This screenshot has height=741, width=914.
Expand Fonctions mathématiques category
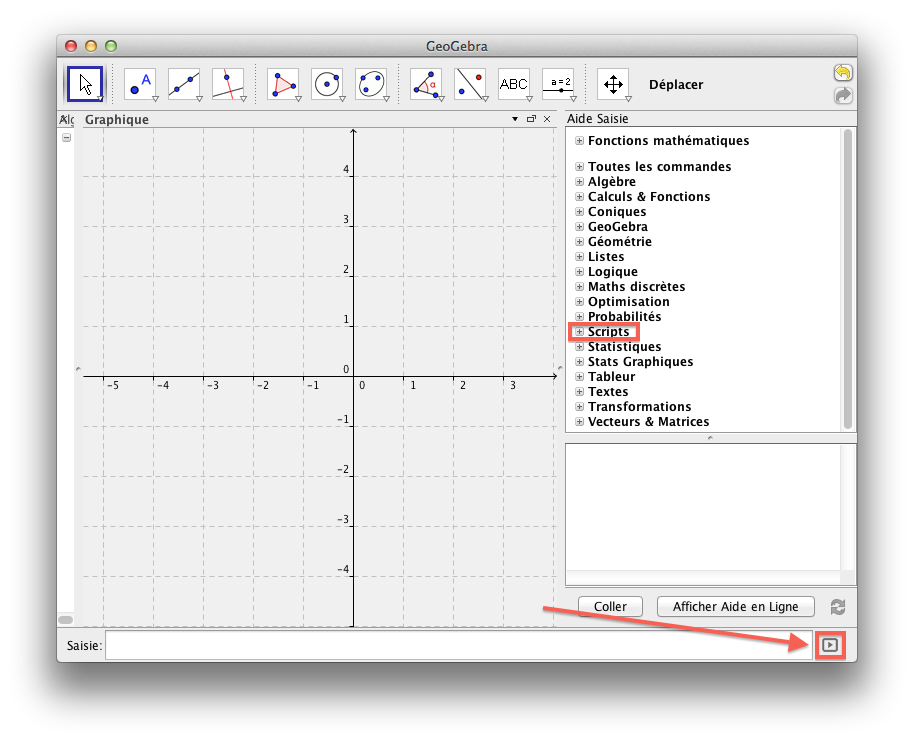tap(579, 141)
